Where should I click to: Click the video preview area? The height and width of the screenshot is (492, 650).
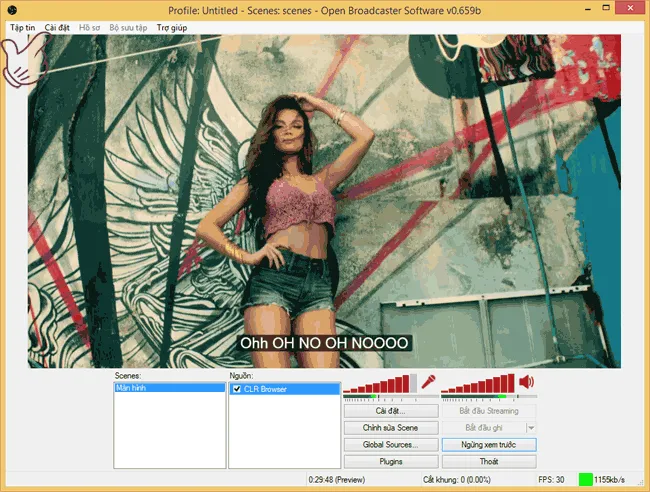[324, 201]
